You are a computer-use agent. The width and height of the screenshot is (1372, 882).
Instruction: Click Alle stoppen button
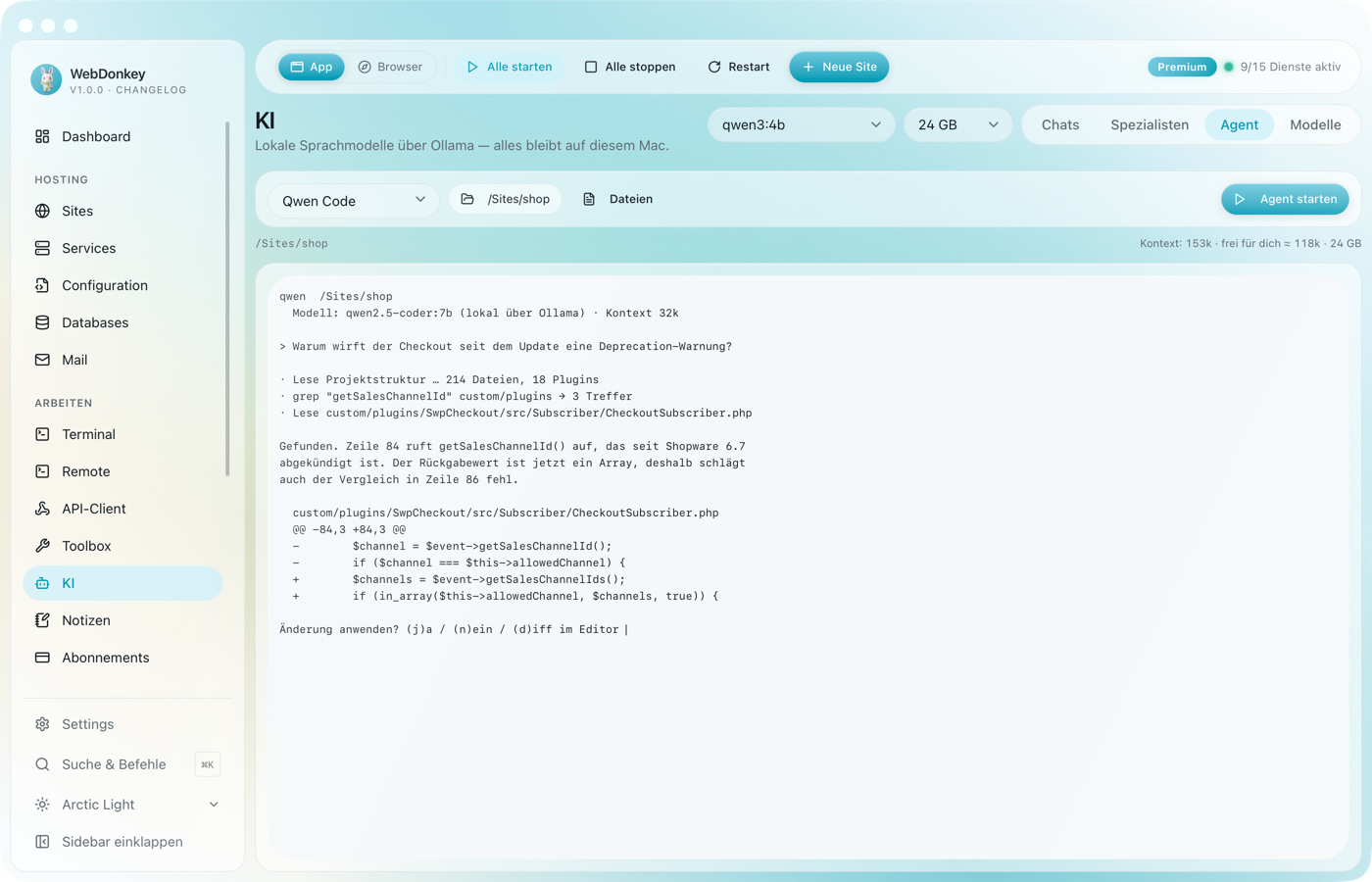click(x=630, y=67)
